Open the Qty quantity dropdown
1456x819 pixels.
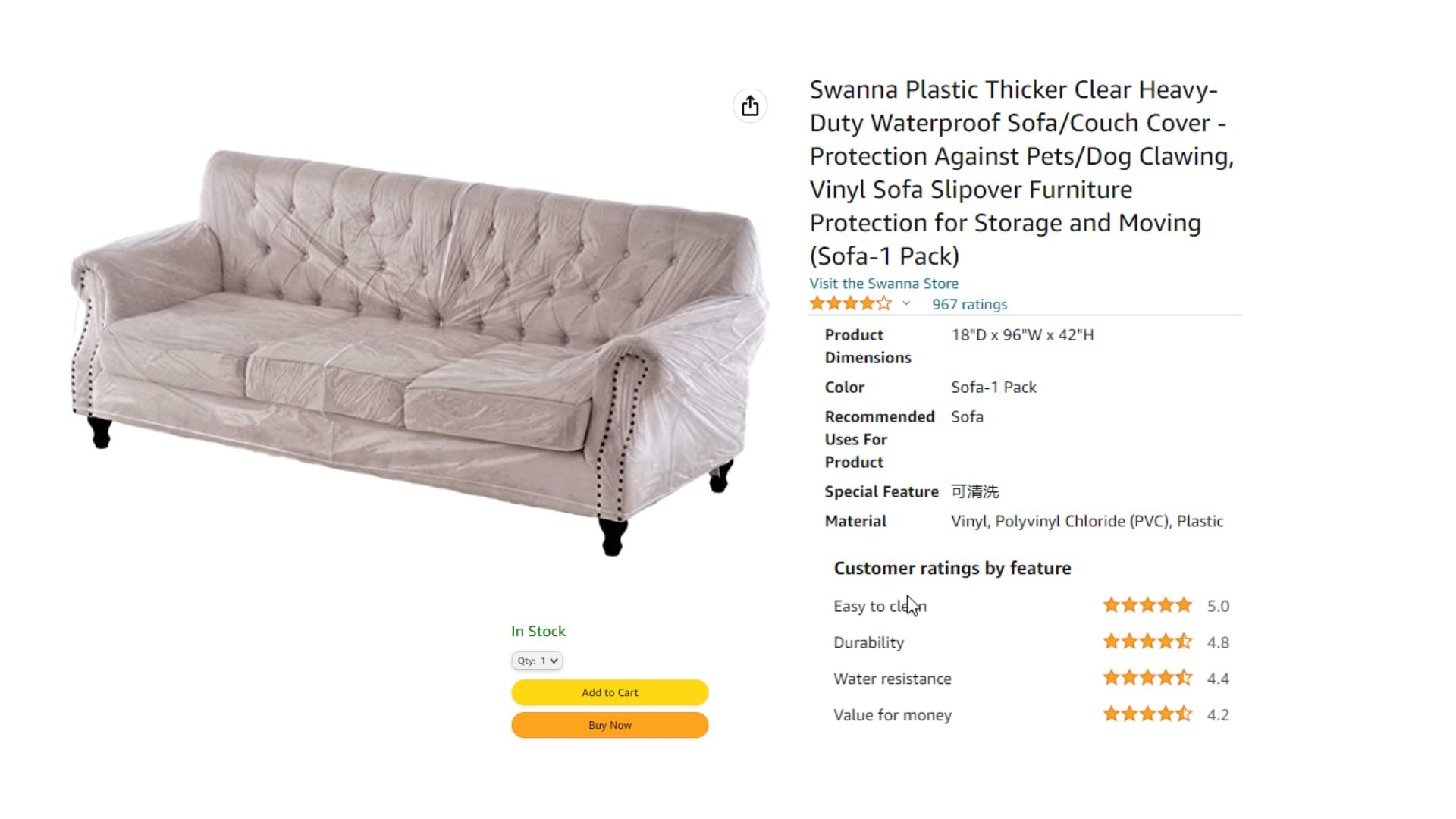(537, 661)
